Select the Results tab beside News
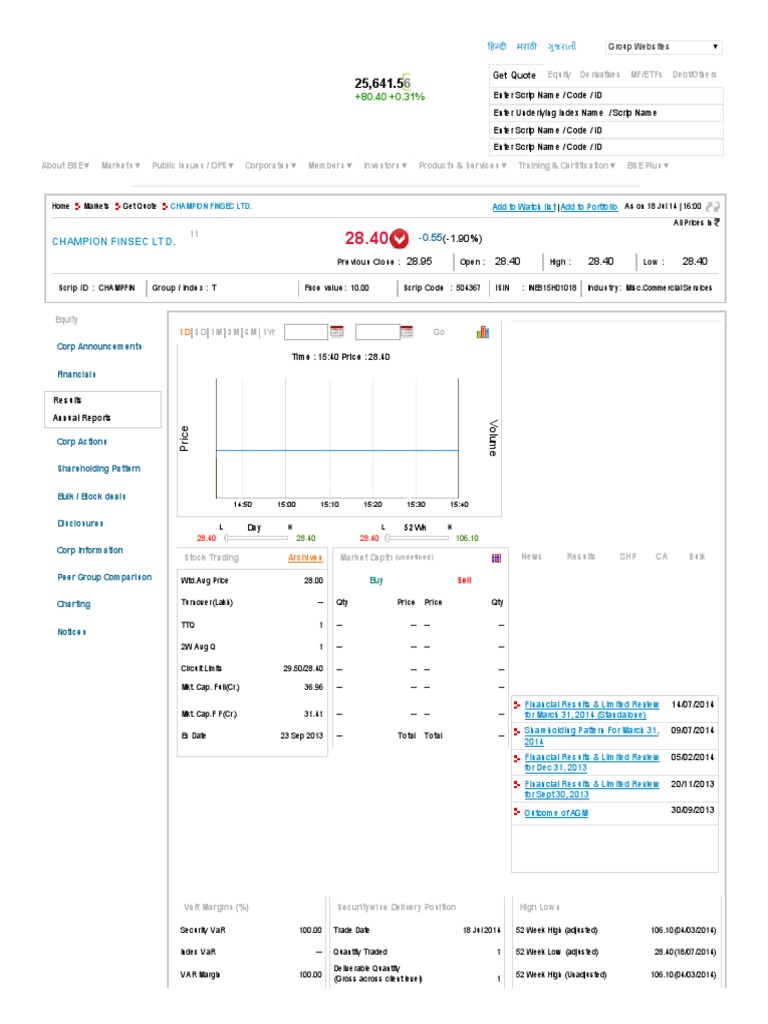Viewport: 768px width, 1024px height. 581,556
